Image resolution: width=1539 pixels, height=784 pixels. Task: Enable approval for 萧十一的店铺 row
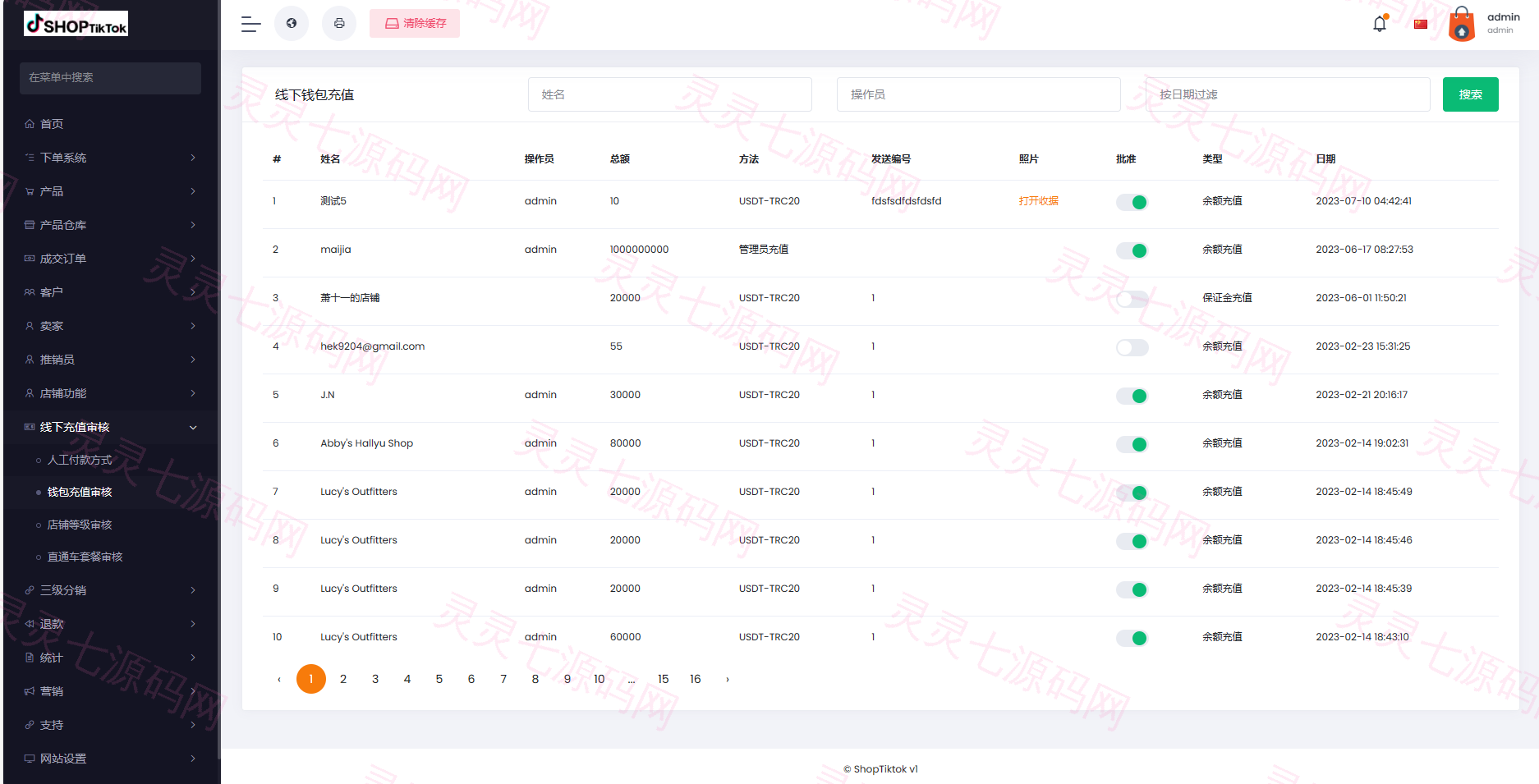tap(1132, 299)
